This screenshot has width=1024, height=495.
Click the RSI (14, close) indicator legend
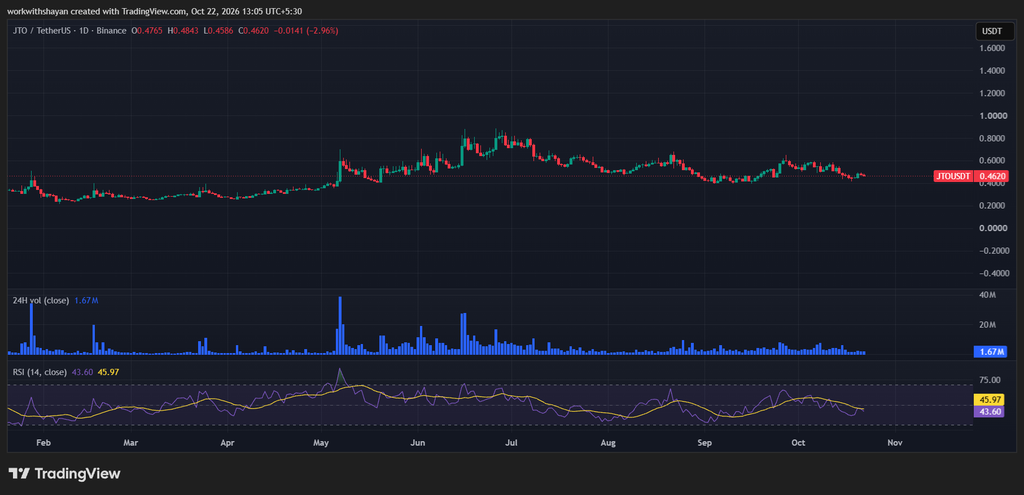(40, 372)
